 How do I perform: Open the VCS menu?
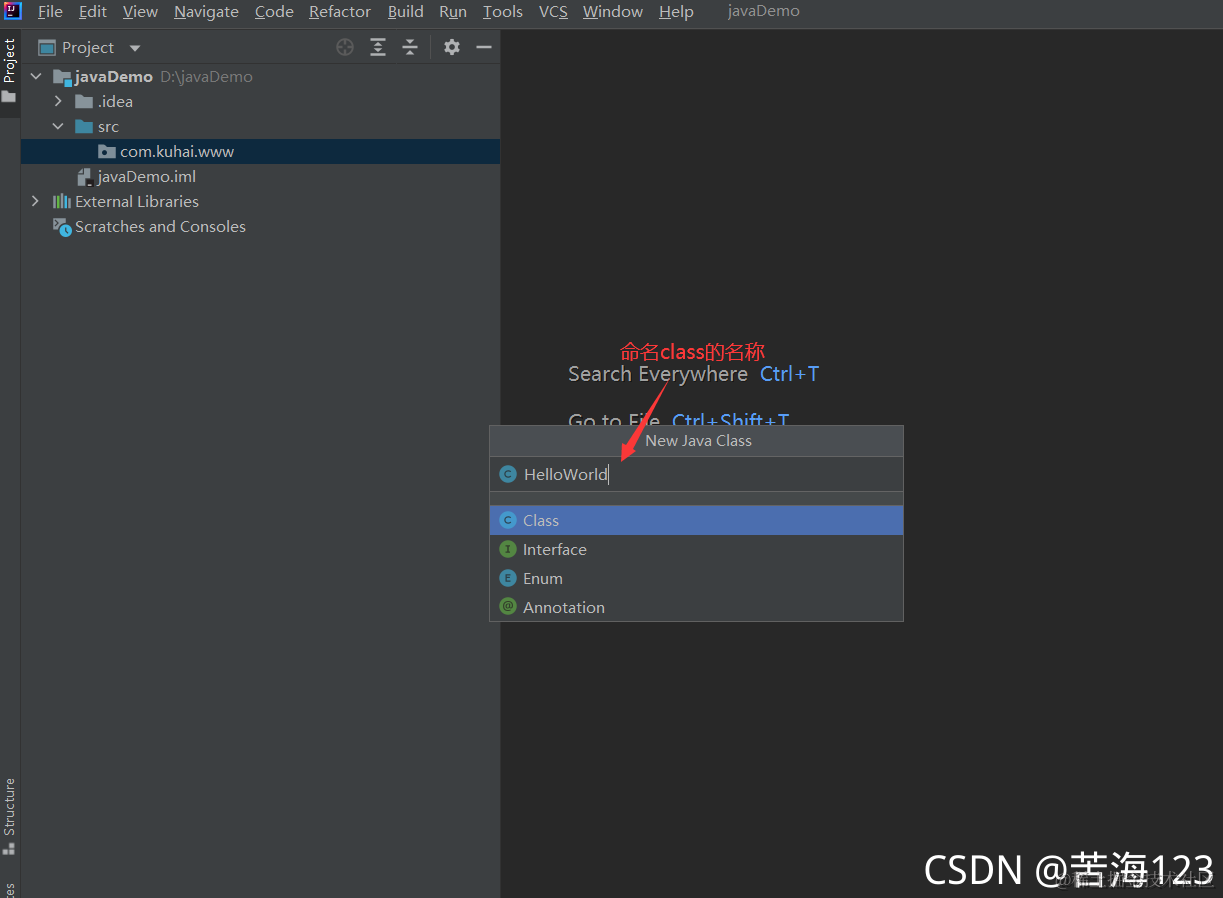(553, 12)
